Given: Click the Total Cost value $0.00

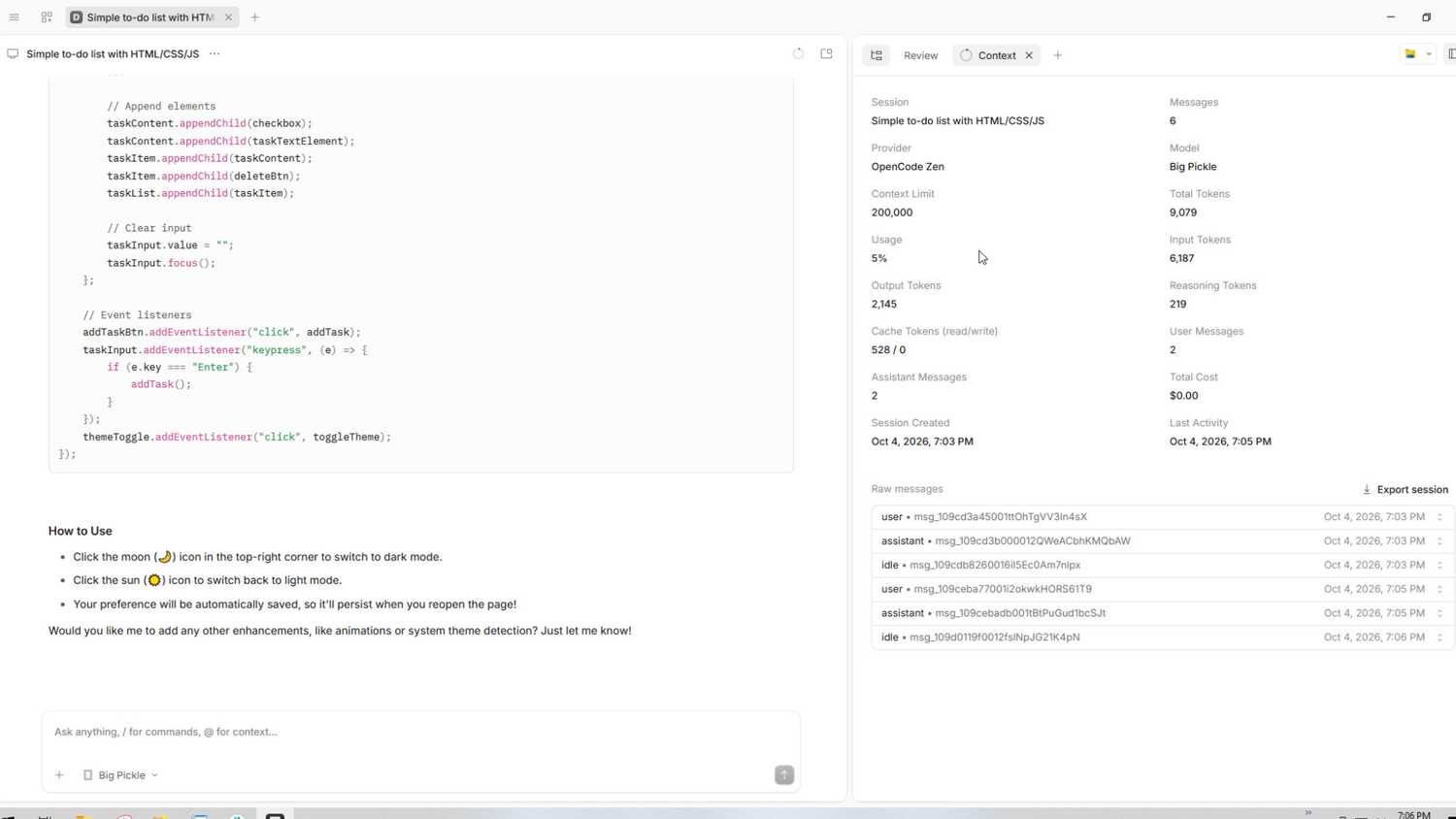Looking at the screenshot, I should tap(1184, 396).
